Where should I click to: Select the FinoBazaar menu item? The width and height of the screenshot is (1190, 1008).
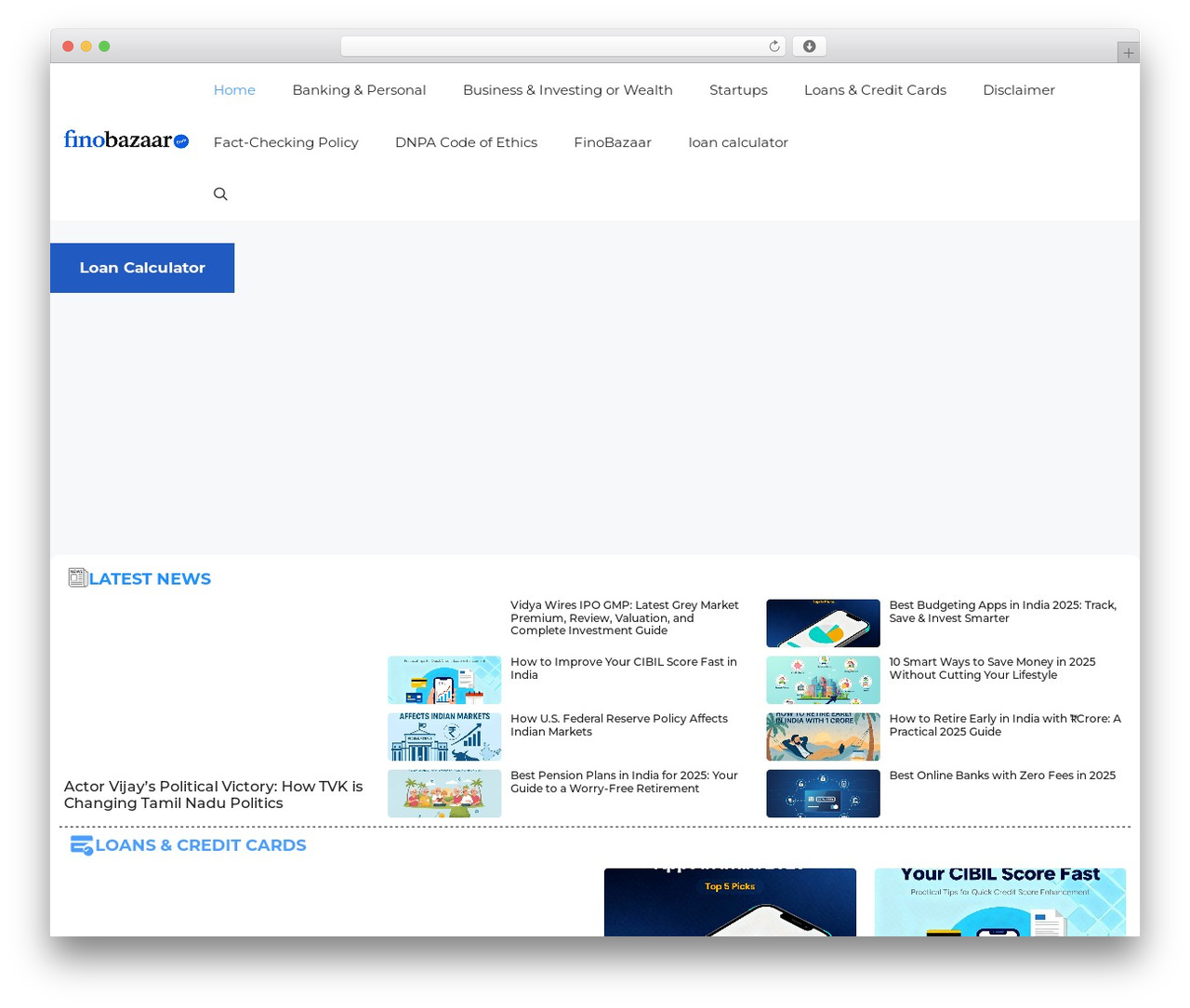tap(613, 142)
